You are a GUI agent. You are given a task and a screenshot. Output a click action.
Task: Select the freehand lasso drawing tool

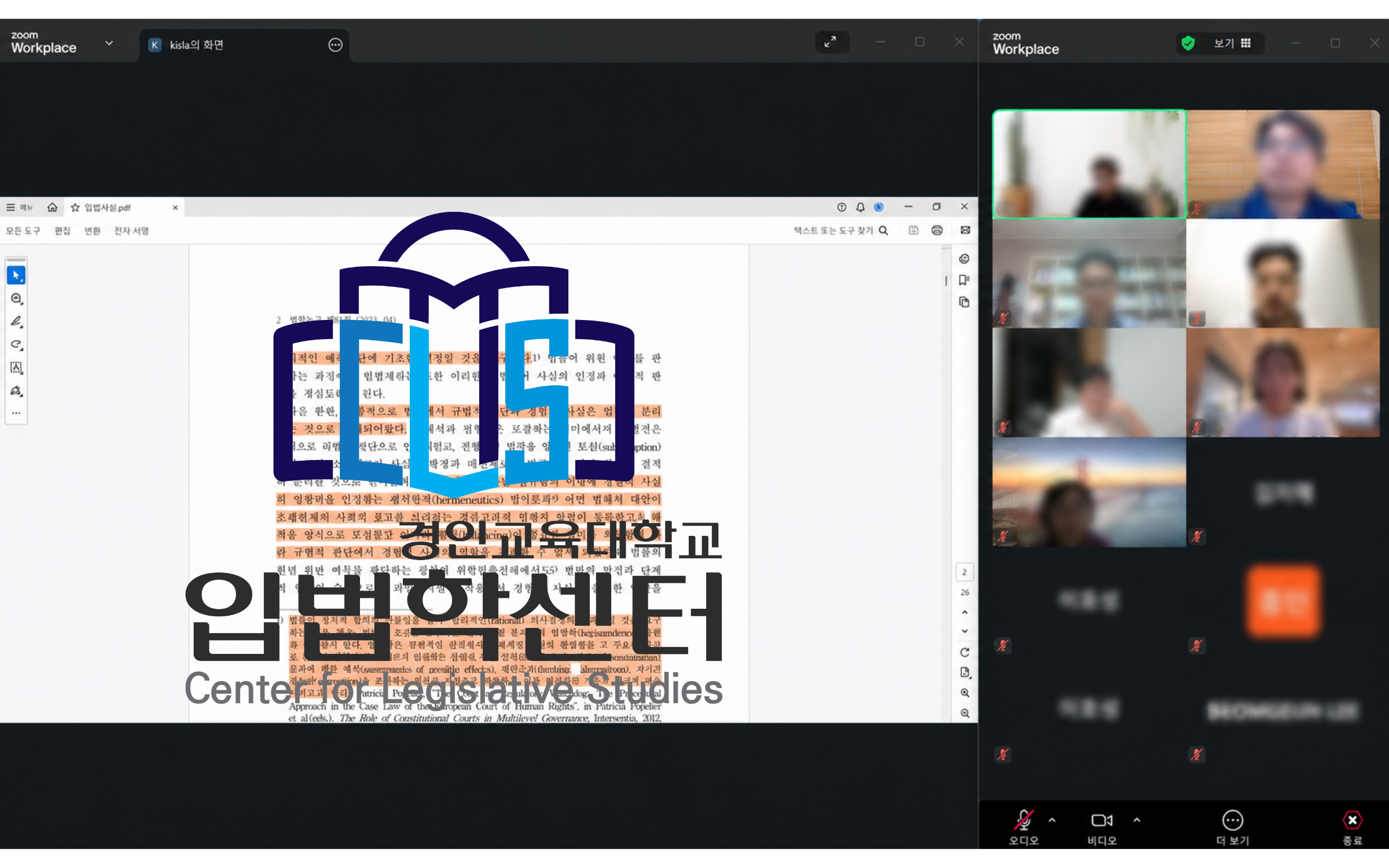[16, 345]
